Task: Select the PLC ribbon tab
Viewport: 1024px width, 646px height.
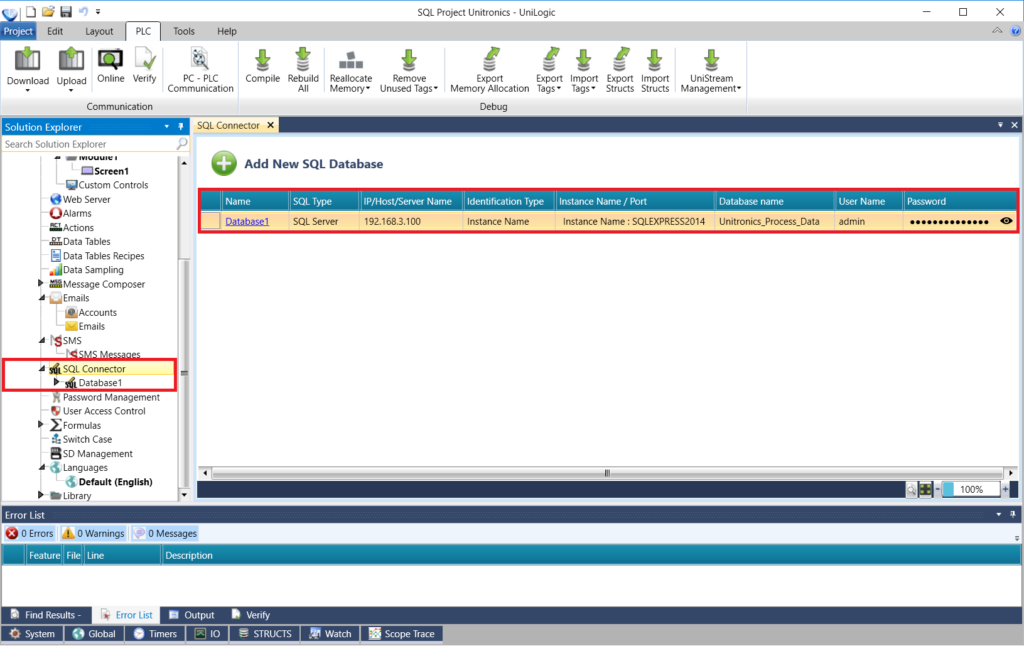Action: pyautogui.click(x=143, y=31)
